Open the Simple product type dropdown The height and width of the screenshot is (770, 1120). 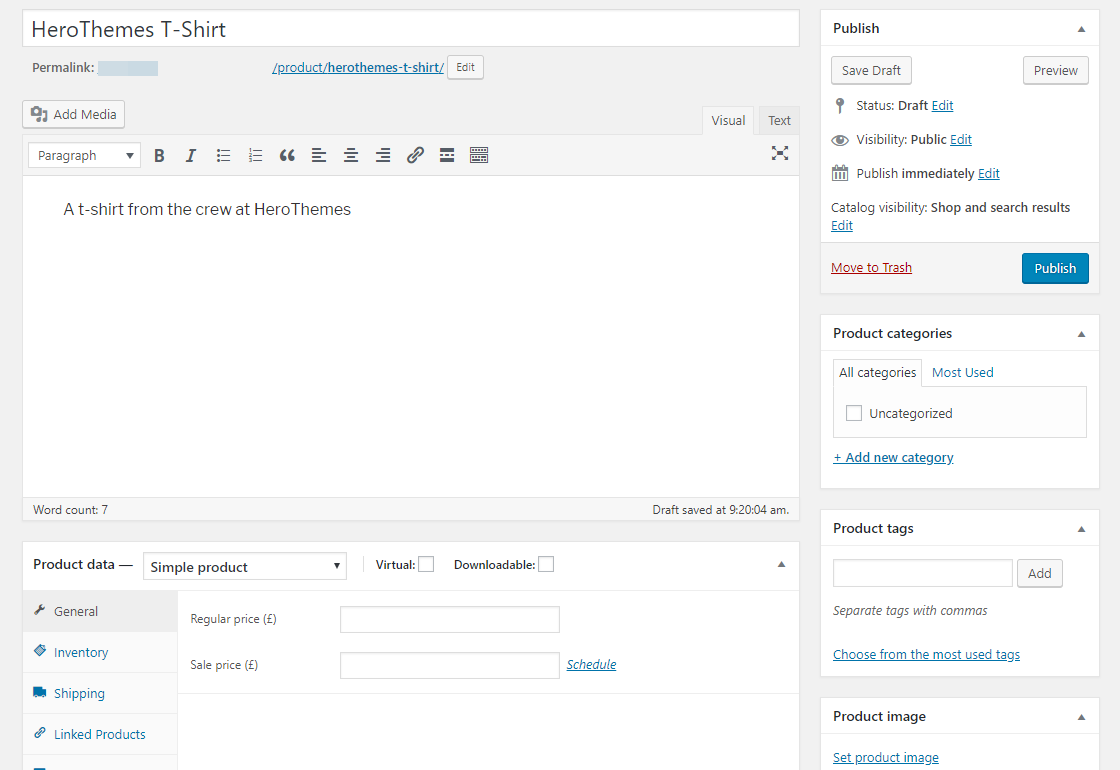(x=244, y=566)
